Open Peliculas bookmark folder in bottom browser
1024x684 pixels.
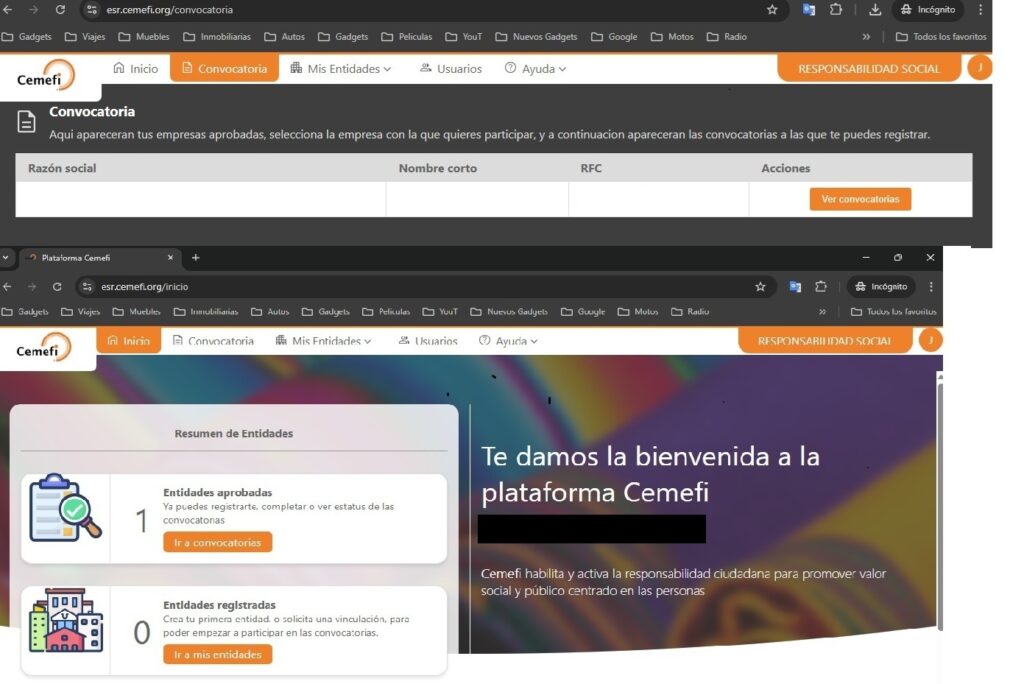[x=386, y=312]
